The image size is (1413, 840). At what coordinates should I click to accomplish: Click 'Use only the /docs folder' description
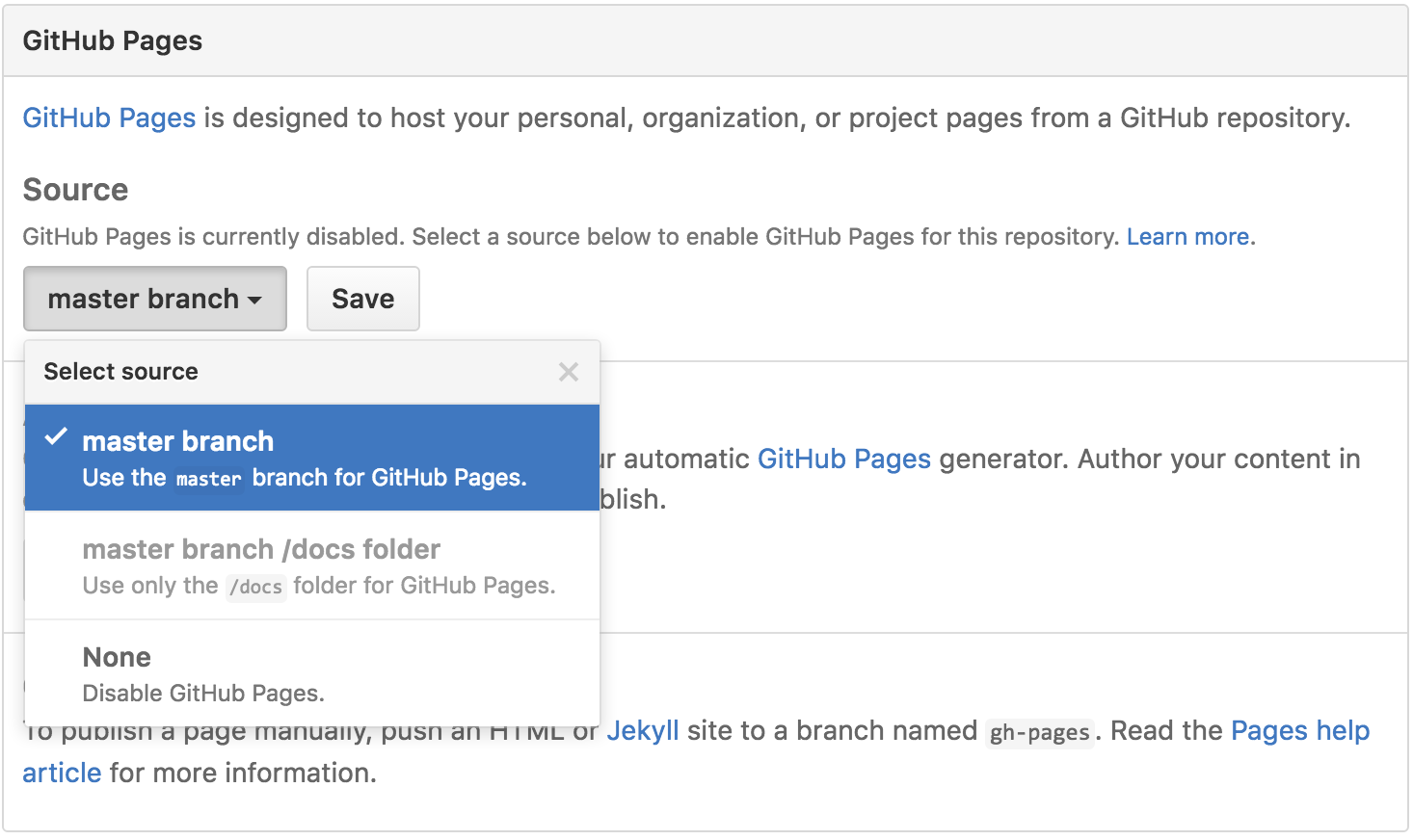coord(319,586)
